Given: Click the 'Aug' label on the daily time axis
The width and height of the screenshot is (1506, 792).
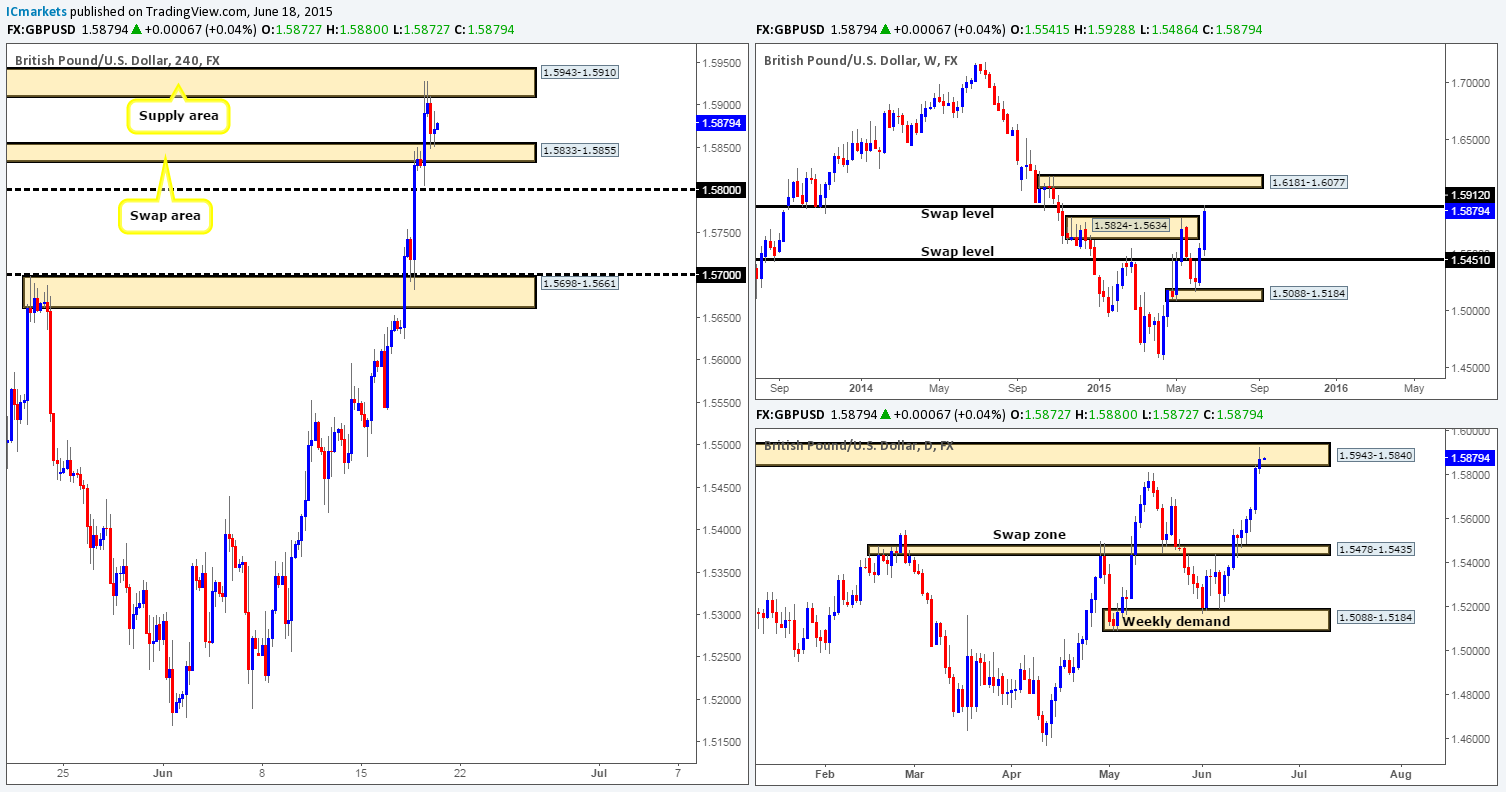Looking at the screenshot, I should (1401, 773).
